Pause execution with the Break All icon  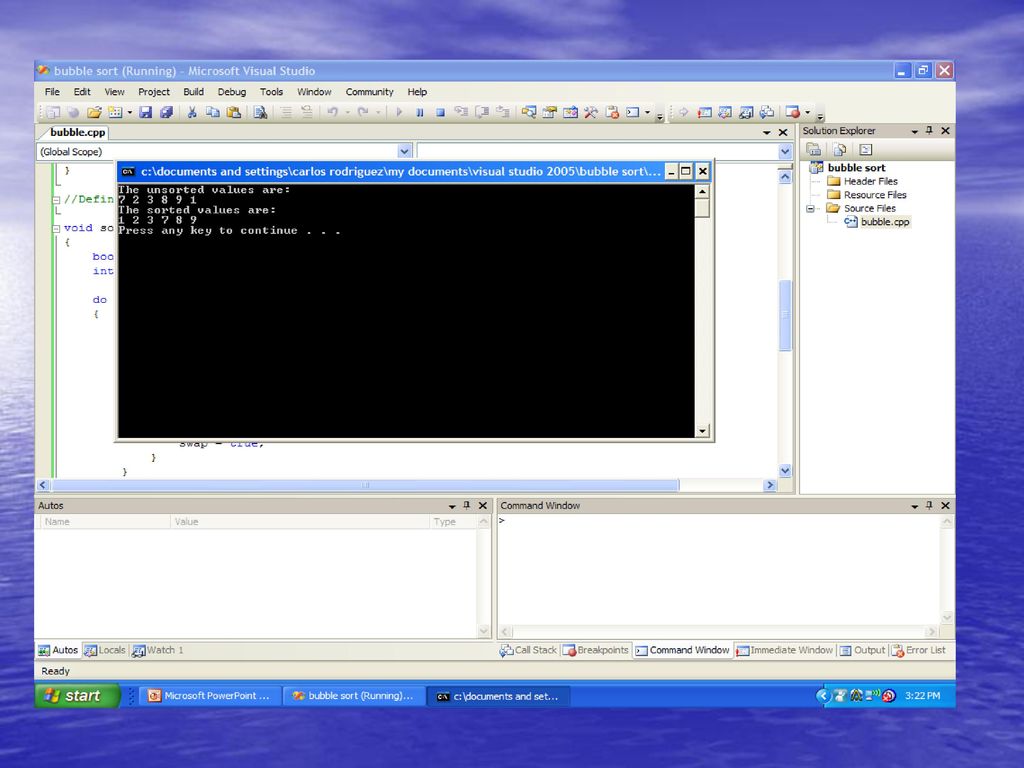pos(420,112)
